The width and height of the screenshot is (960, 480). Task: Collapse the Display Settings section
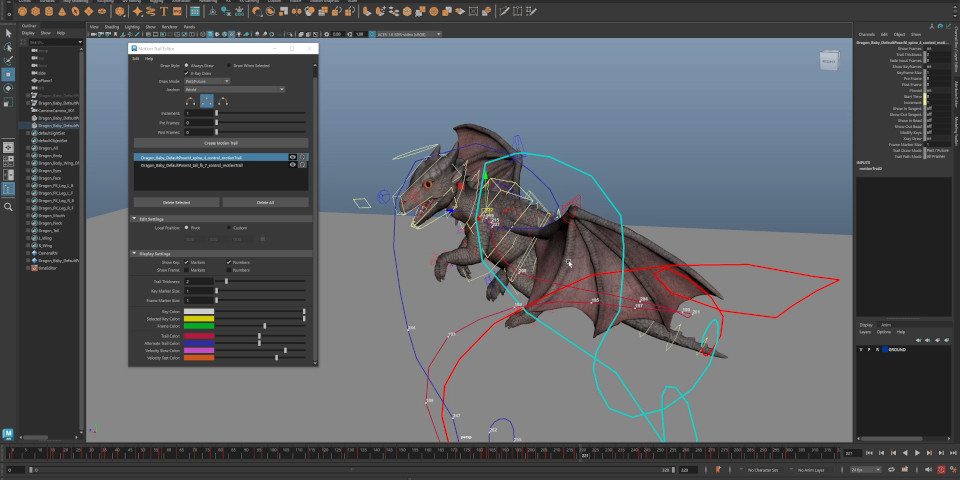pyautogui.click(x=134, y=253)
